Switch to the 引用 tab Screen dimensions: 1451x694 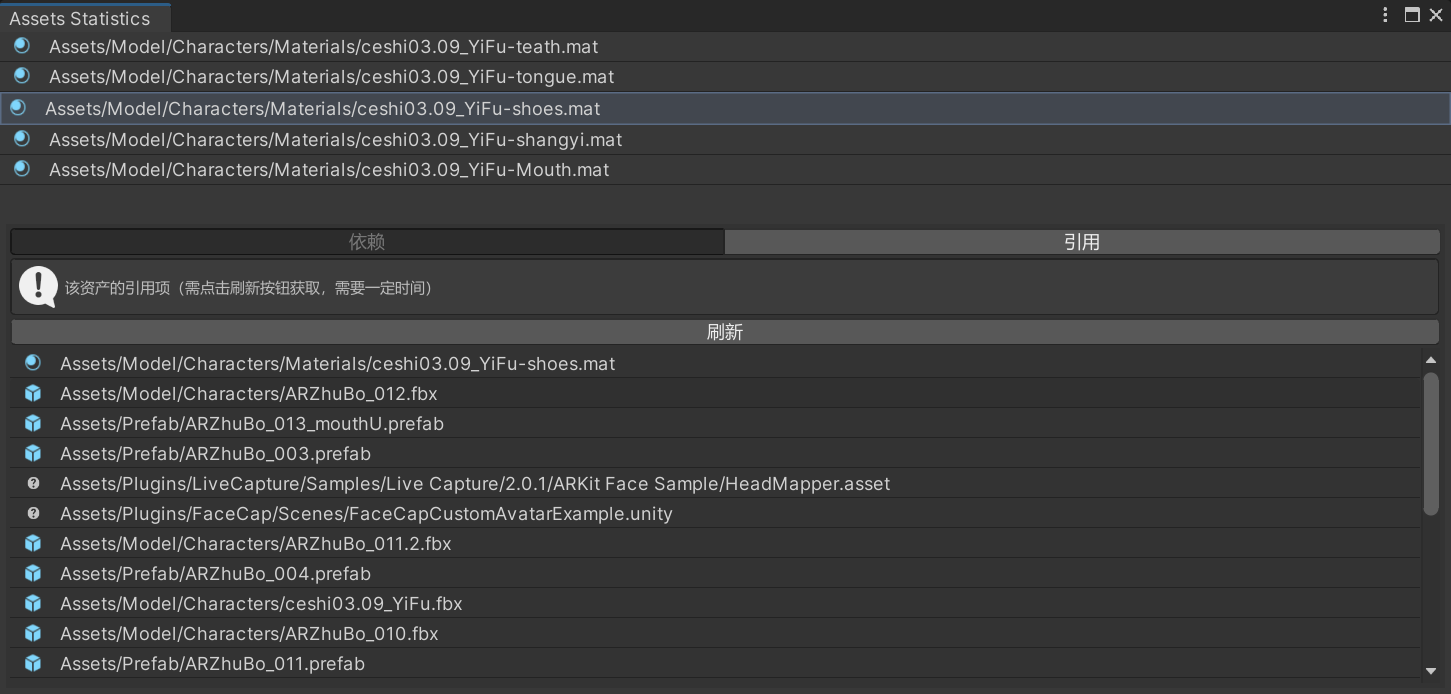[x=1084, y=241]
